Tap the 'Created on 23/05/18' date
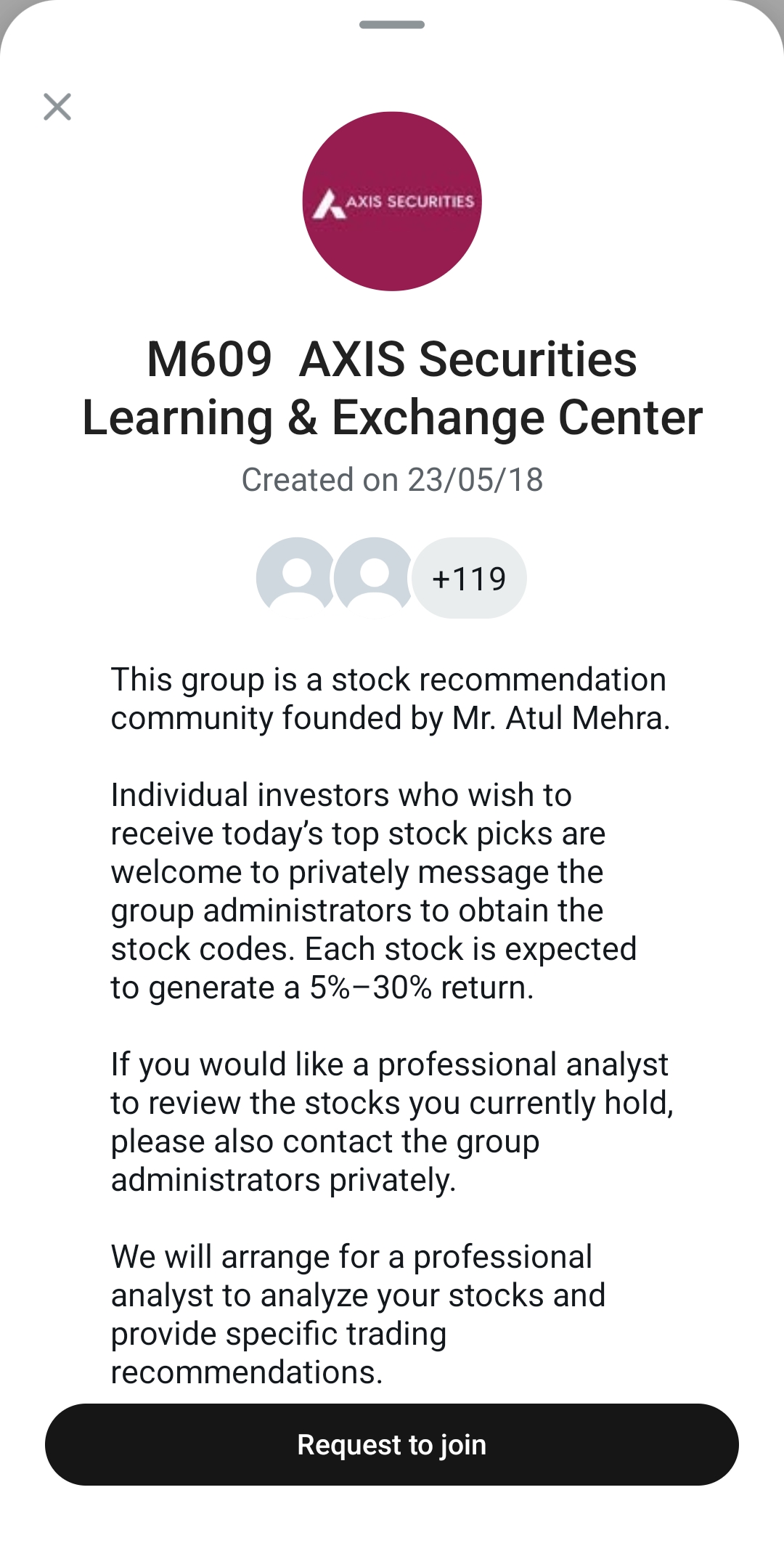784x1543 pixels. pos(392,480)
